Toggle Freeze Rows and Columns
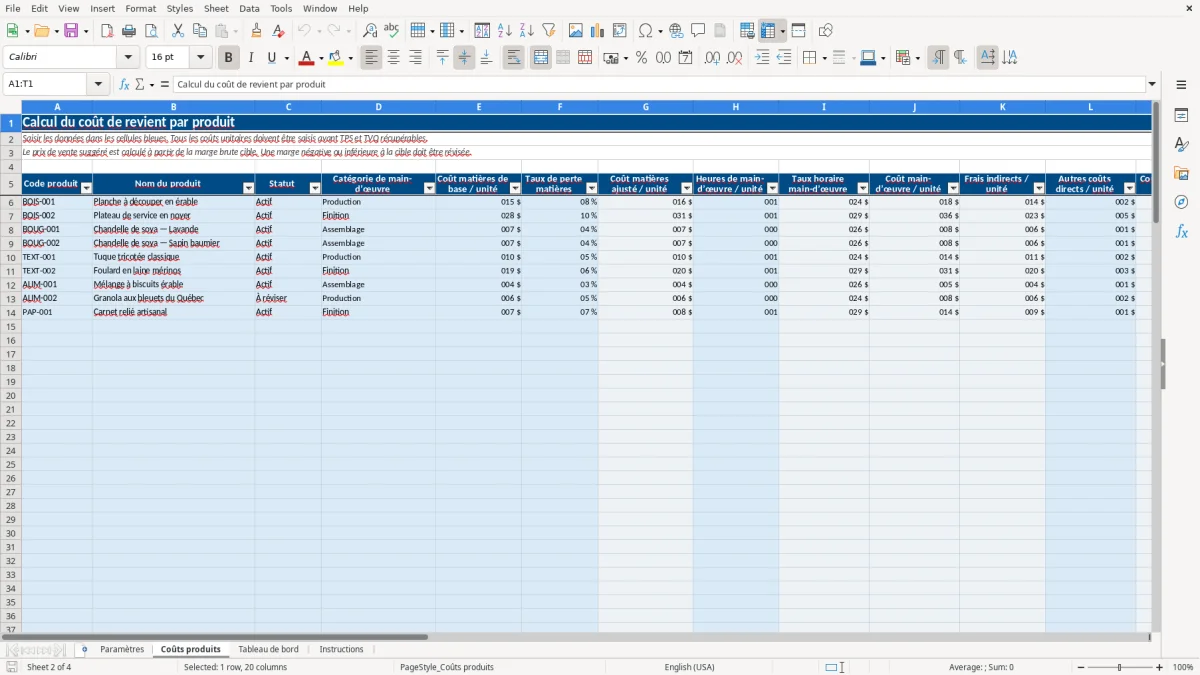Screen dimensions: 1200x675 [x=768, y=31]
